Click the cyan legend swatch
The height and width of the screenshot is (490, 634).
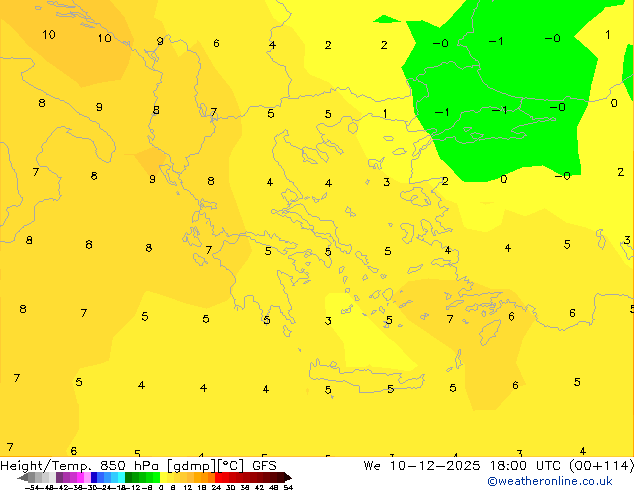click(121, 477)
